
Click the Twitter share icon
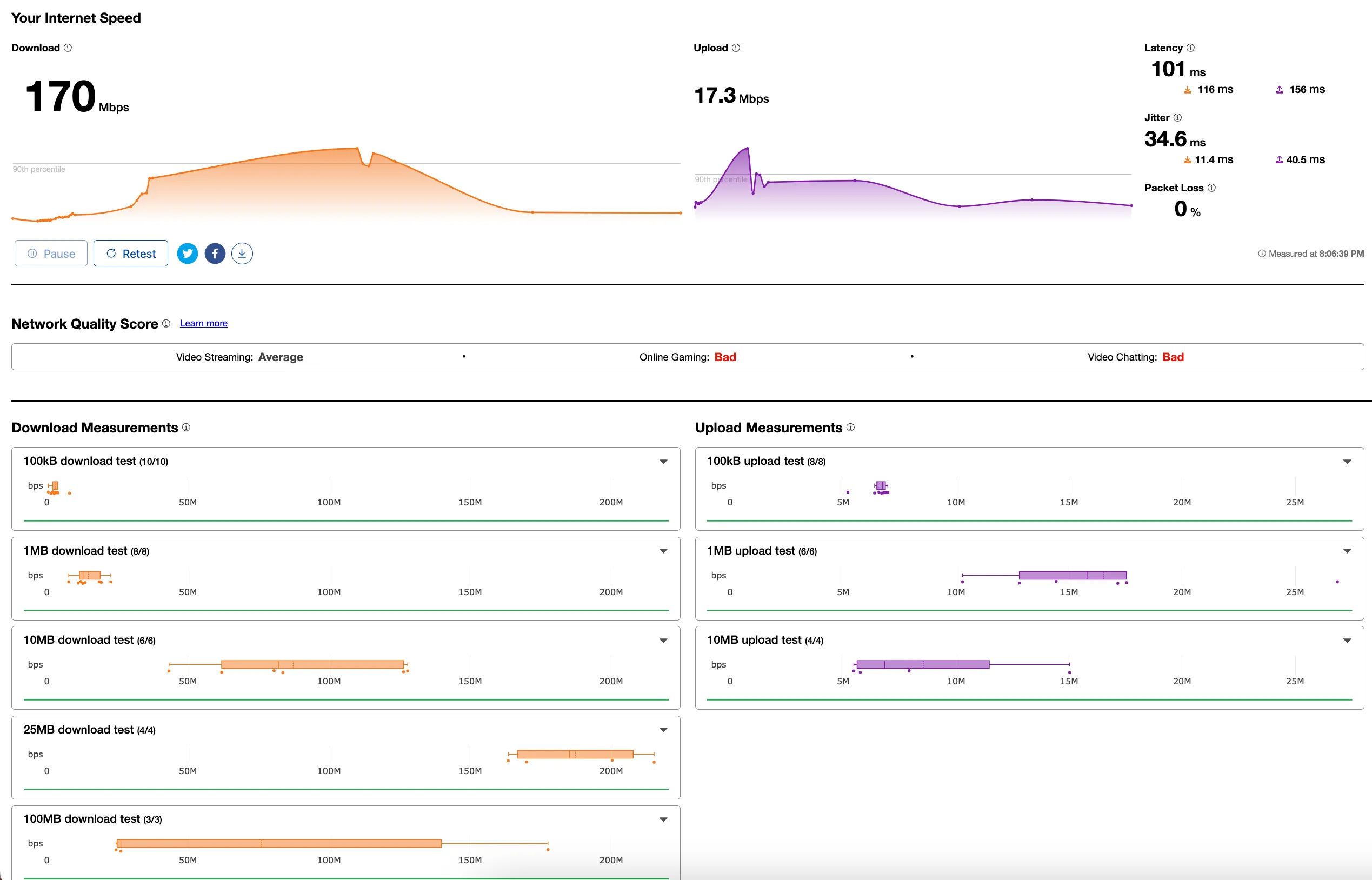pos(188,253)
